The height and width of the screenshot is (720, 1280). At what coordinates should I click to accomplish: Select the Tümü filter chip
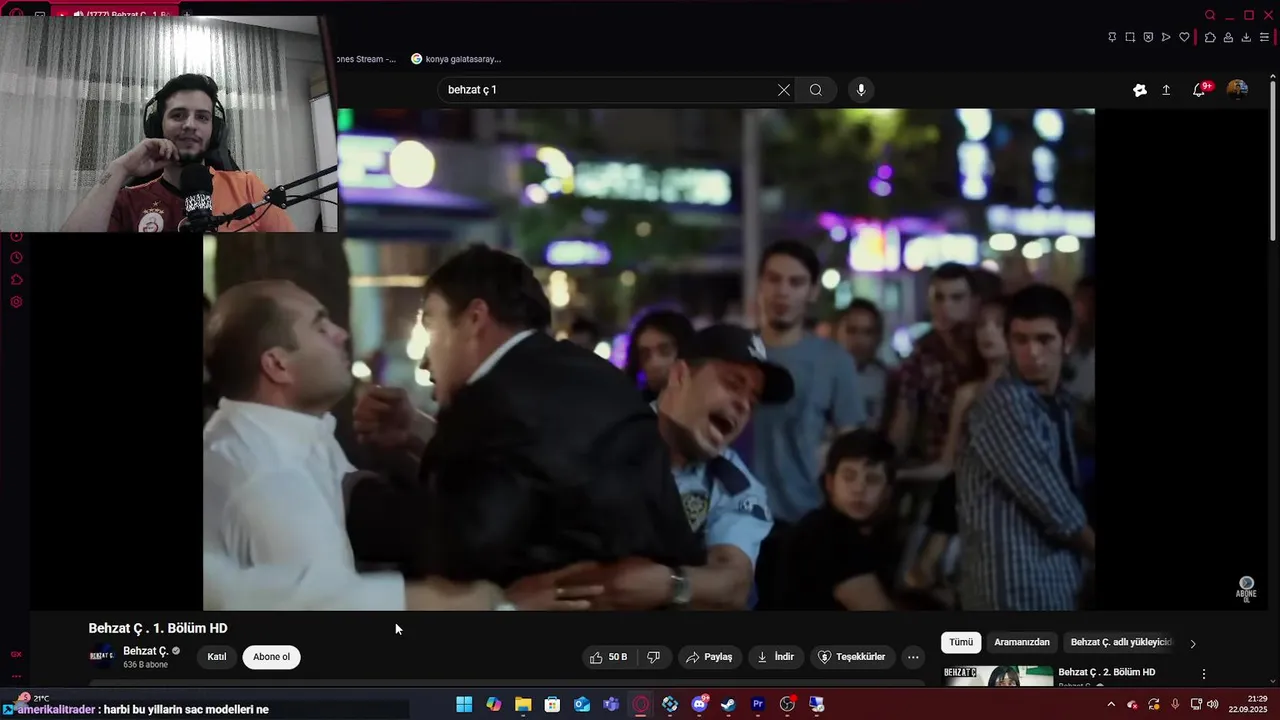961,642
